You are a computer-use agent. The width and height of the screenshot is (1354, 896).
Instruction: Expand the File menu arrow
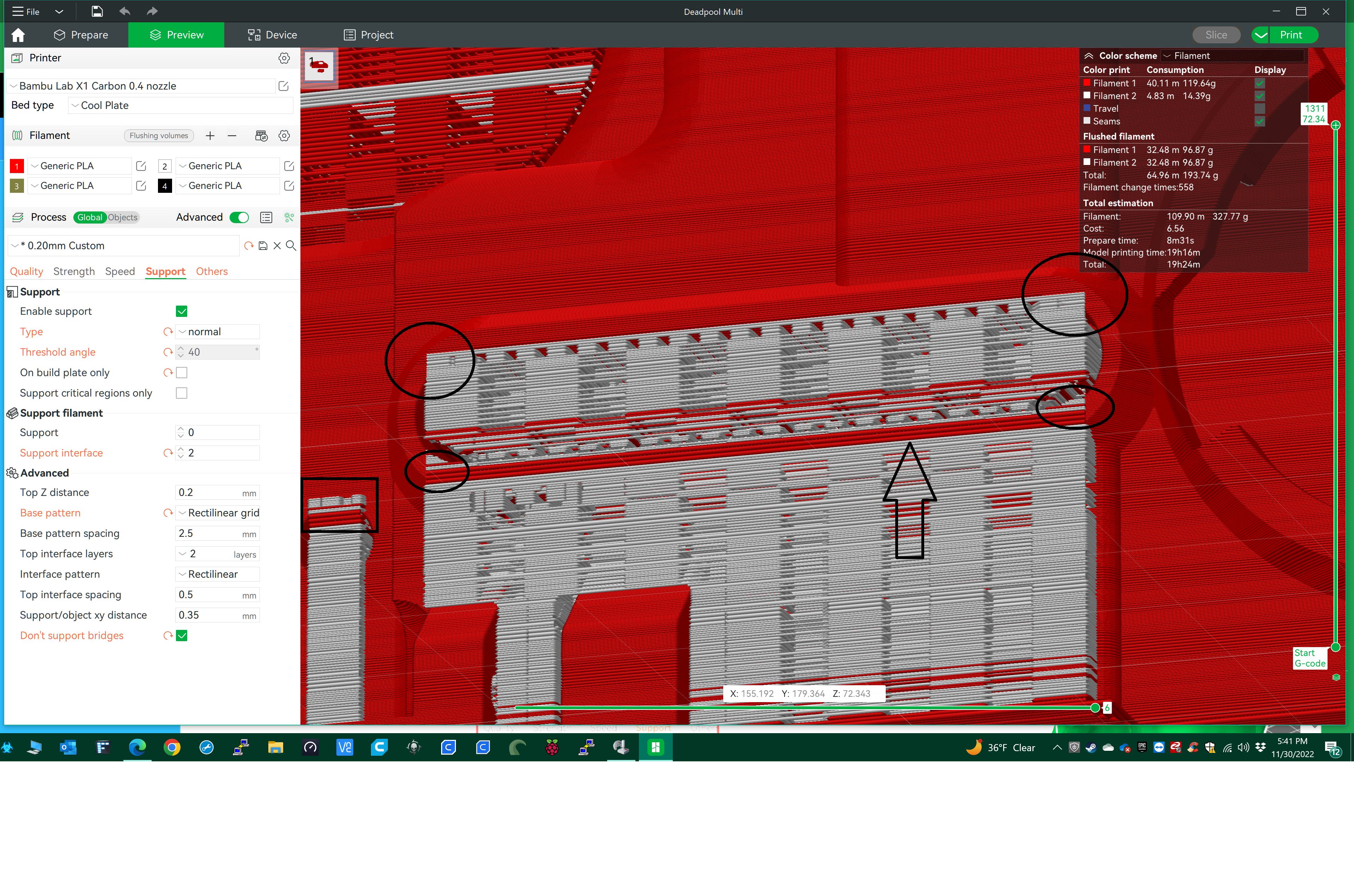click(x=59, y=11)
